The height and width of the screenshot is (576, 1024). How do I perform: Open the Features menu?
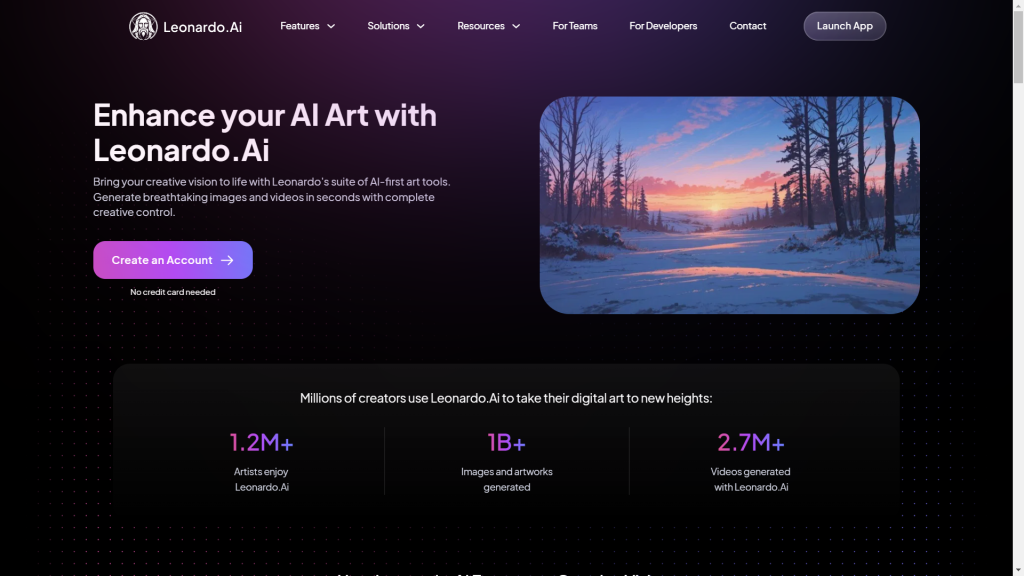[308, 26]
